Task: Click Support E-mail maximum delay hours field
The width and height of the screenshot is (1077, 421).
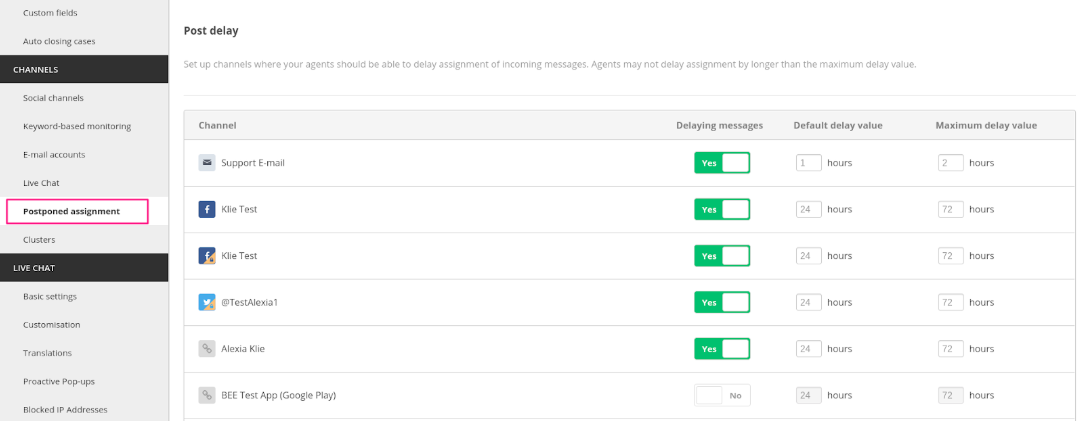Action: point(951,163)
